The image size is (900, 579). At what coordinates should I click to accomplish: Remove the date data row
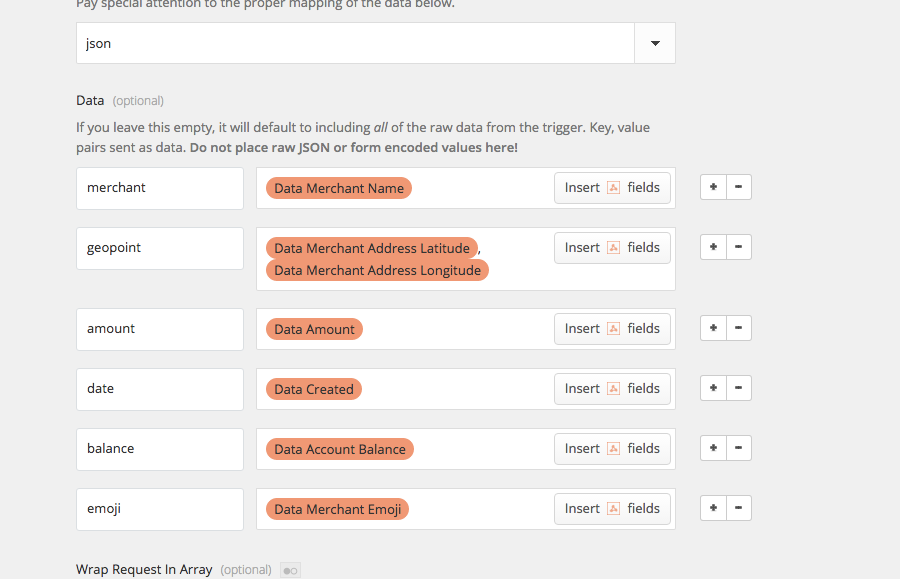[739, 388]
